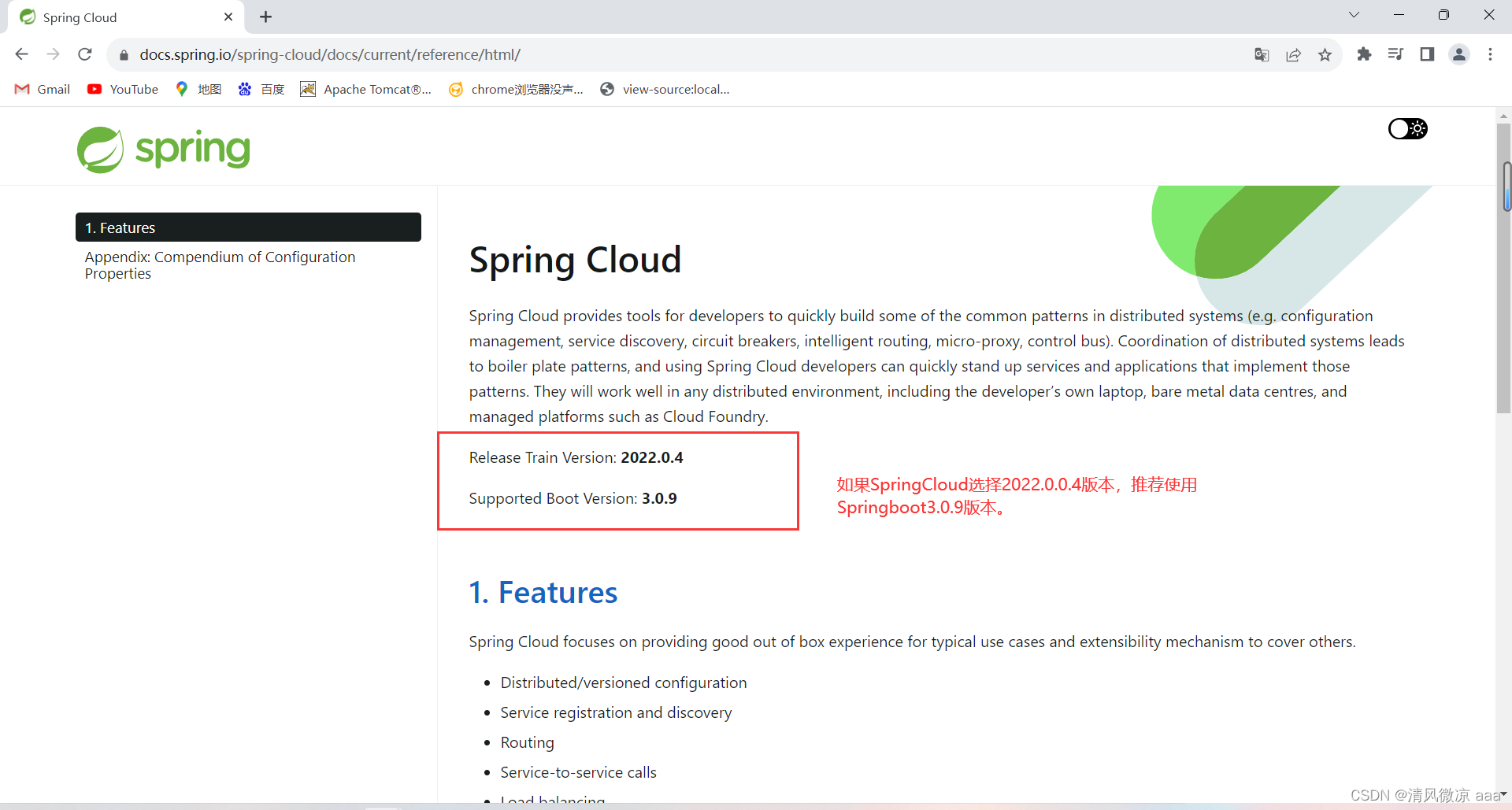The height and width of the screenshot is (810, 1512).
Task: Open view-source:local bookmark
Action: tap(665, 89)
